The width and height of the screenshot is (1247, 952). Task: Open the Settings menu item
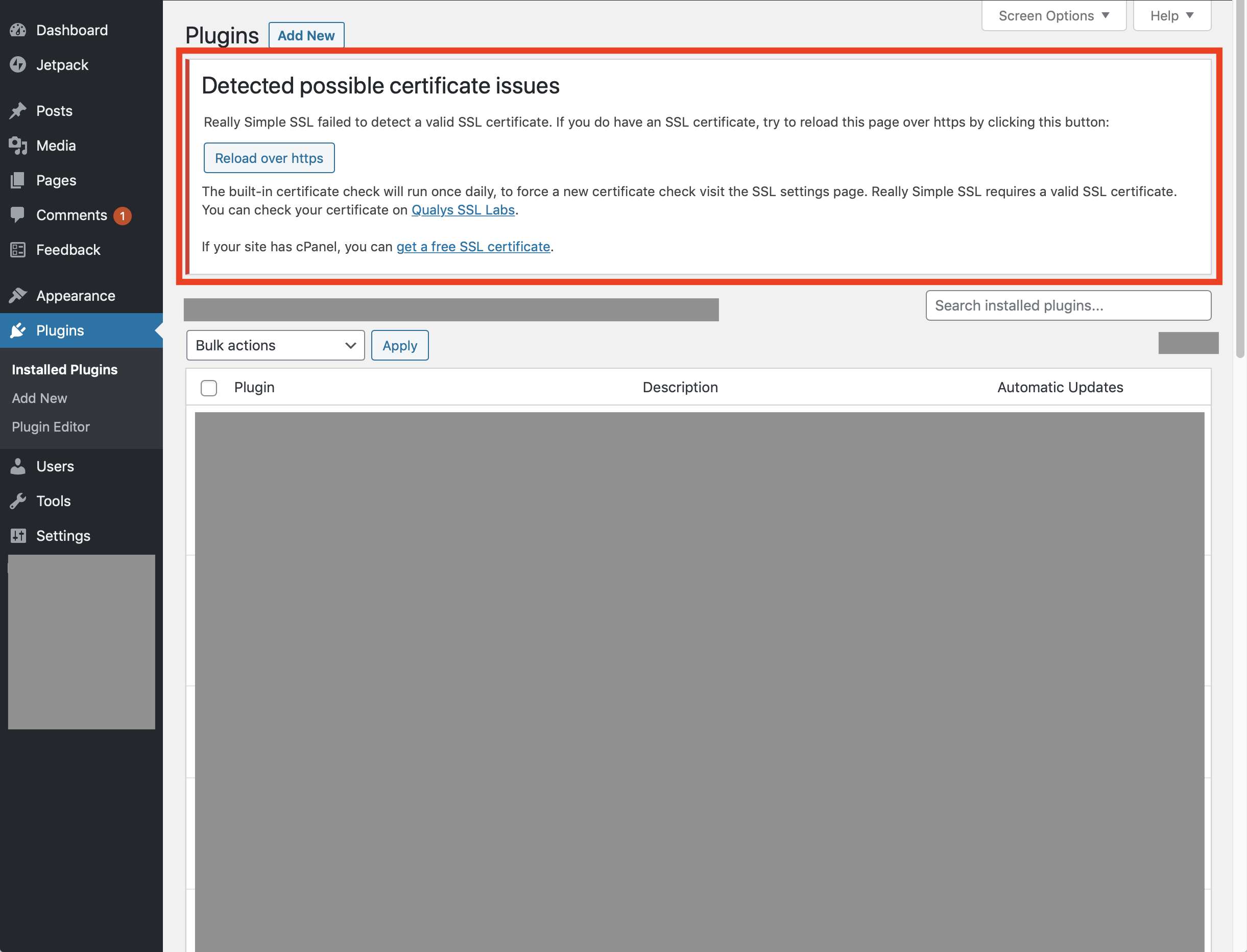coord(81,535)
